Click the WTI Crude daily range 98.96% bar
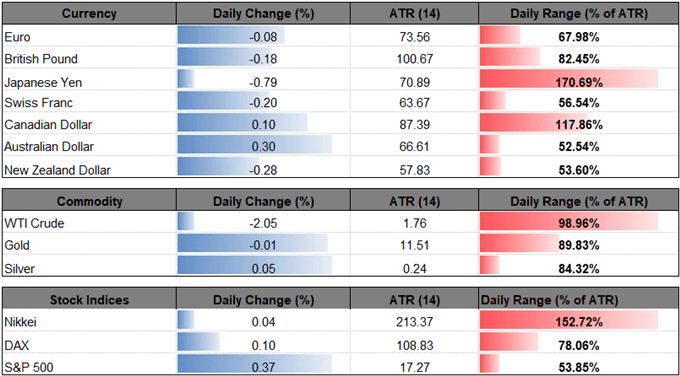The image size is (680, 376). coord(569,224)
